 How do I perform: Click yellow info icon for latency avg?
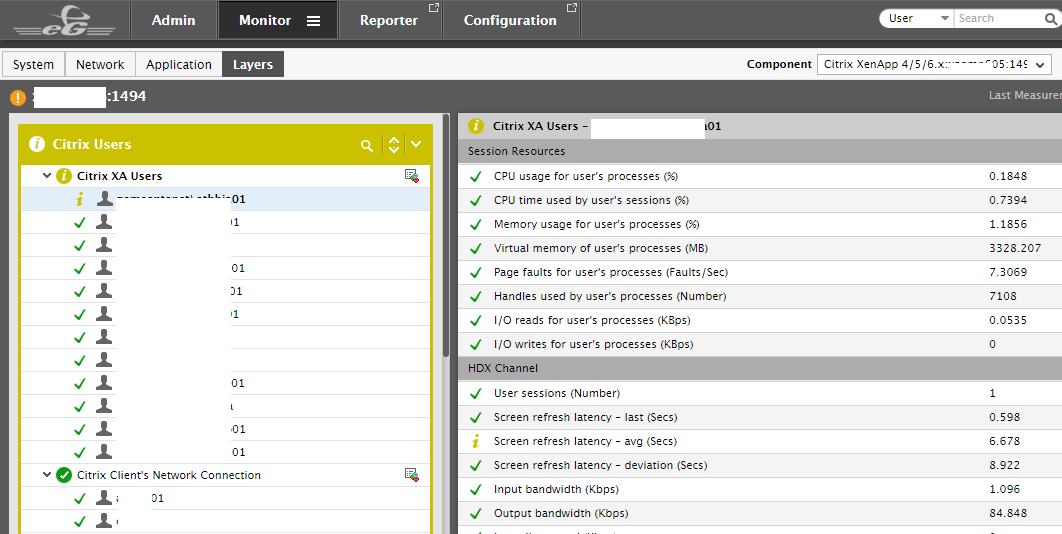(475, 441)
